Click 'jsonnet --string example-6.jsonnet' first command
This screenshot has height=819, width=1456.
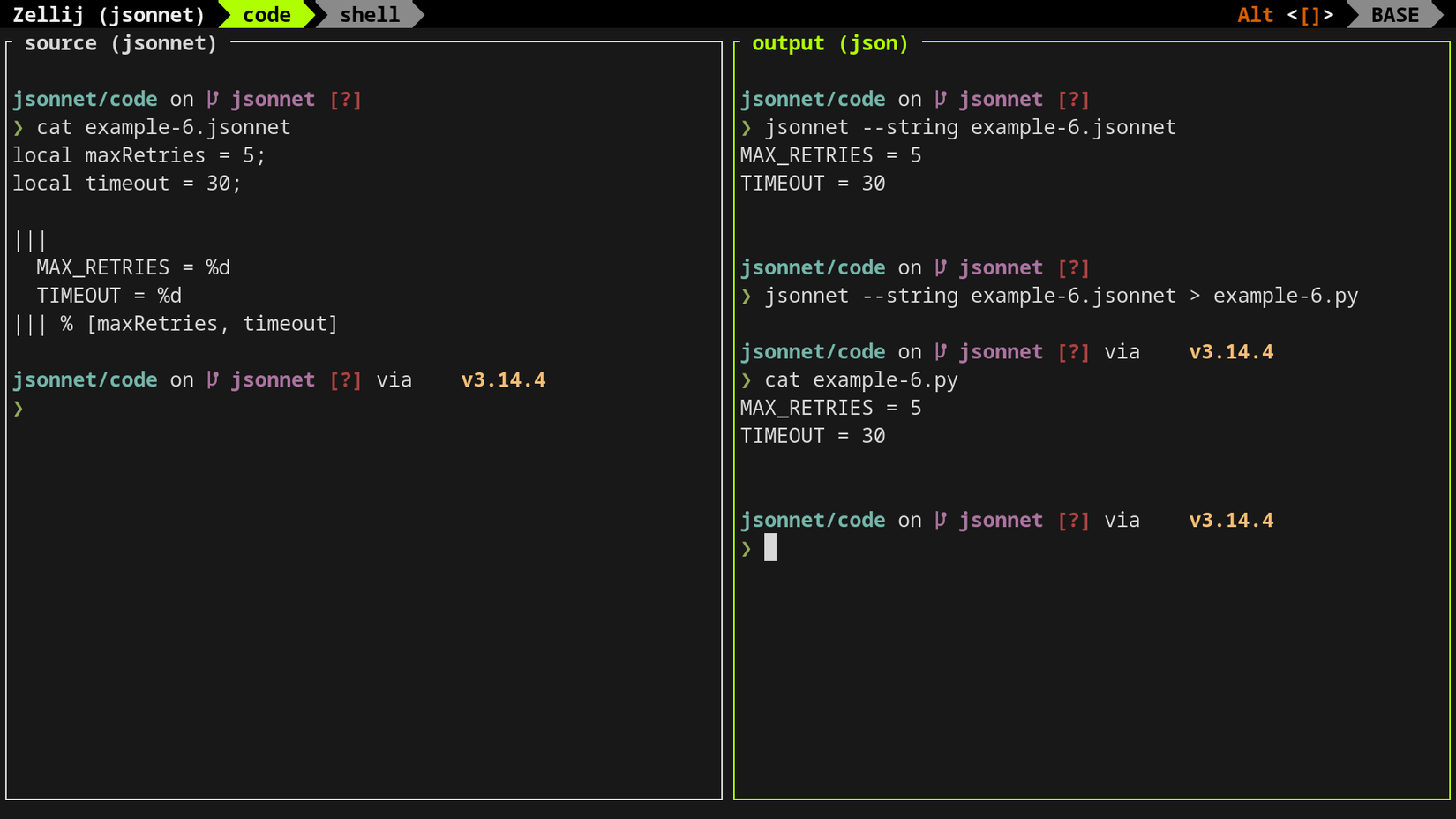coord(970,127)
